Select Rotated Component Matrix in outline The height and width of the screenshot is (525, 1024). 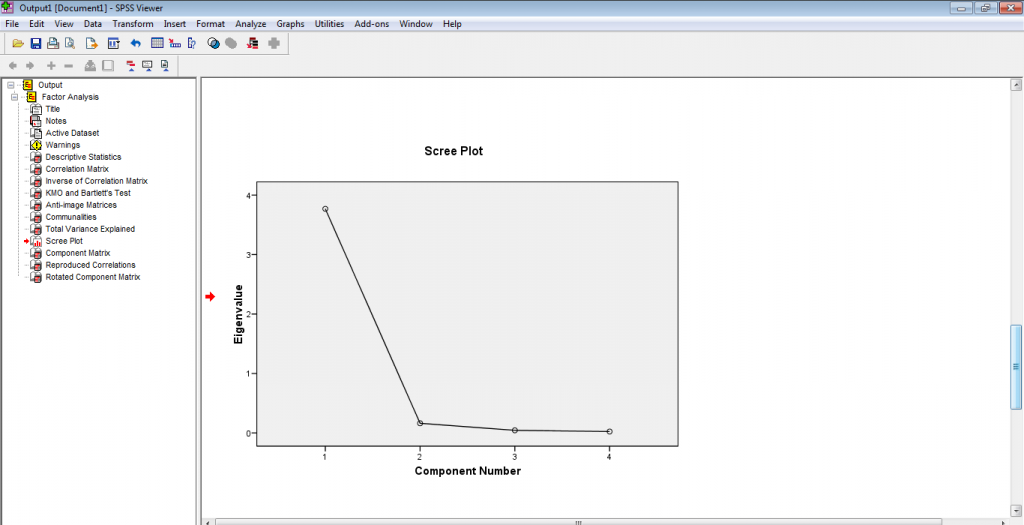[92, 277]
